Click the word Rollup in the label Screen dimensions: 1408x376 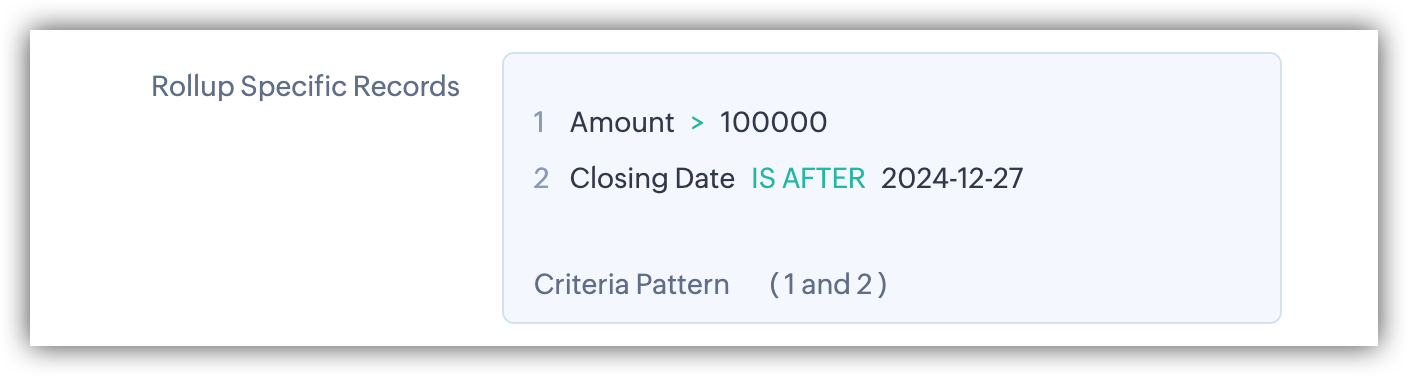(x=194, y=87)
